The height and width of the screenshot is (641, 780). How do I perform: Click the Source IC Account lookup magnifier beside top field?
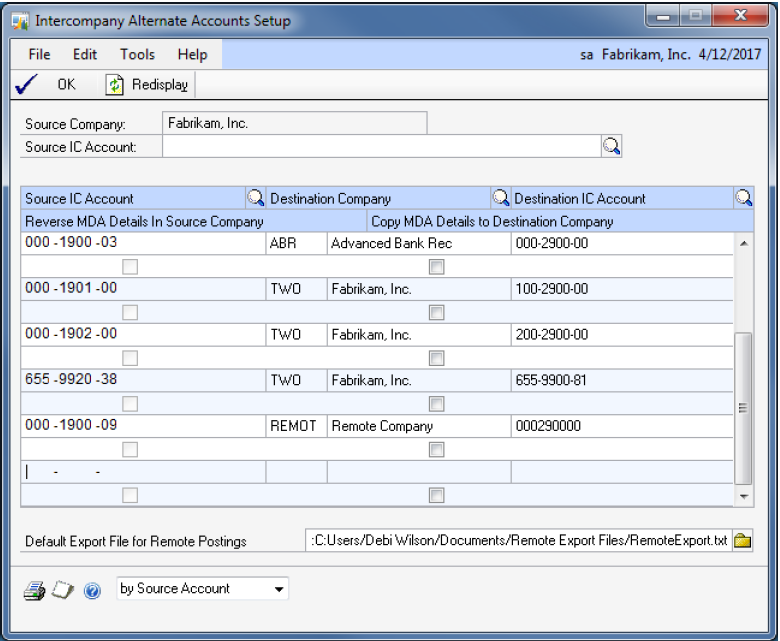tap(611, 147)
